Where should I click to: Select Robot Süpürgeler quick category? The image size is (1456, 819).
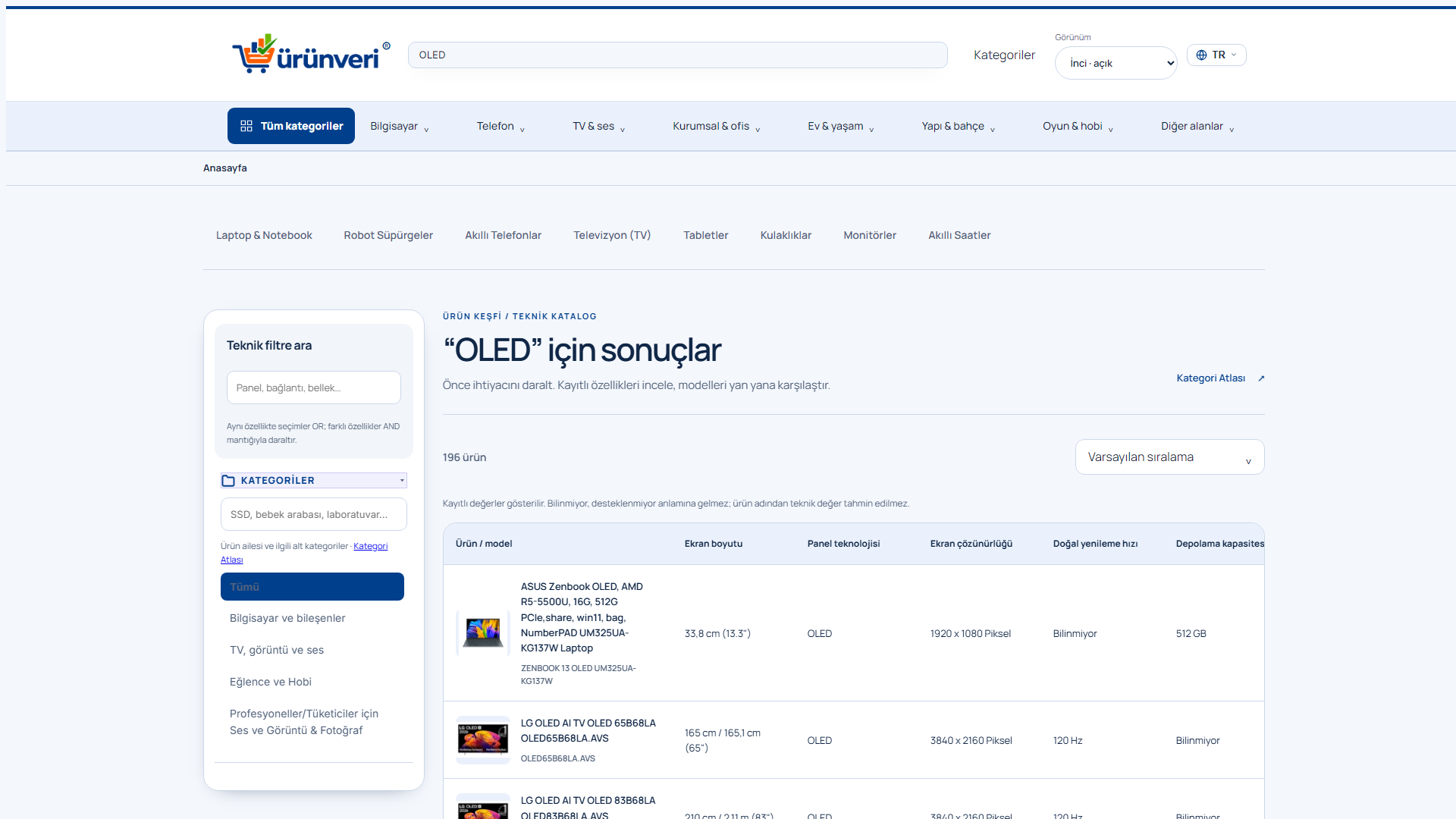tap(388, 235)
